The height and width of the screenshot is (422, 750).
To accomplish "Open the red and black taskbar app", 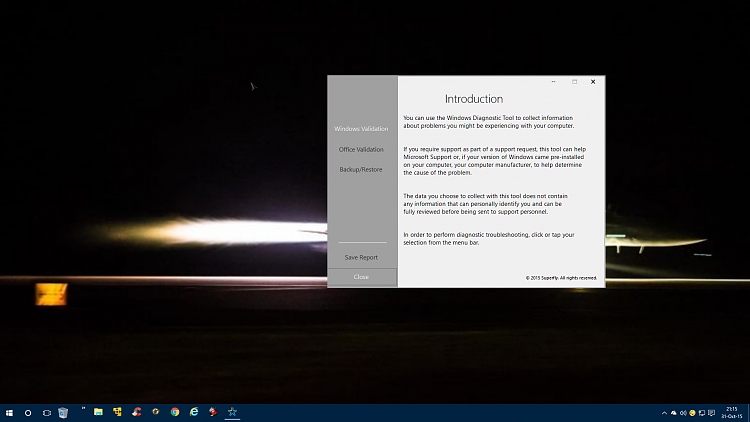I will click(213, 412).
